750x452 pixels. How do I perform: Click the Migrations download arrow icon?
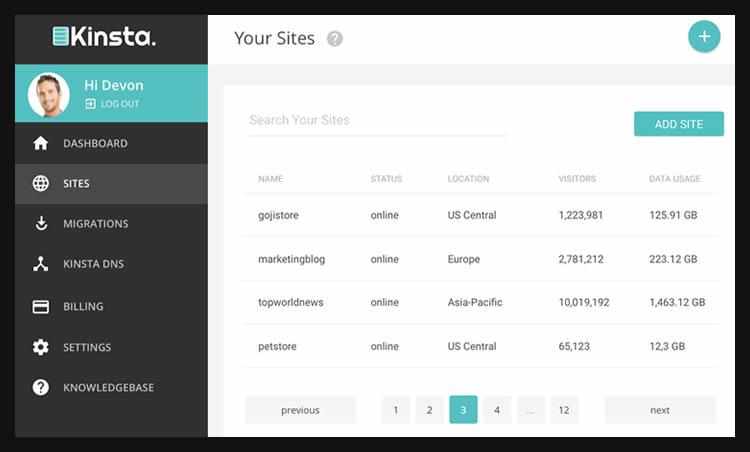point(41,224)
